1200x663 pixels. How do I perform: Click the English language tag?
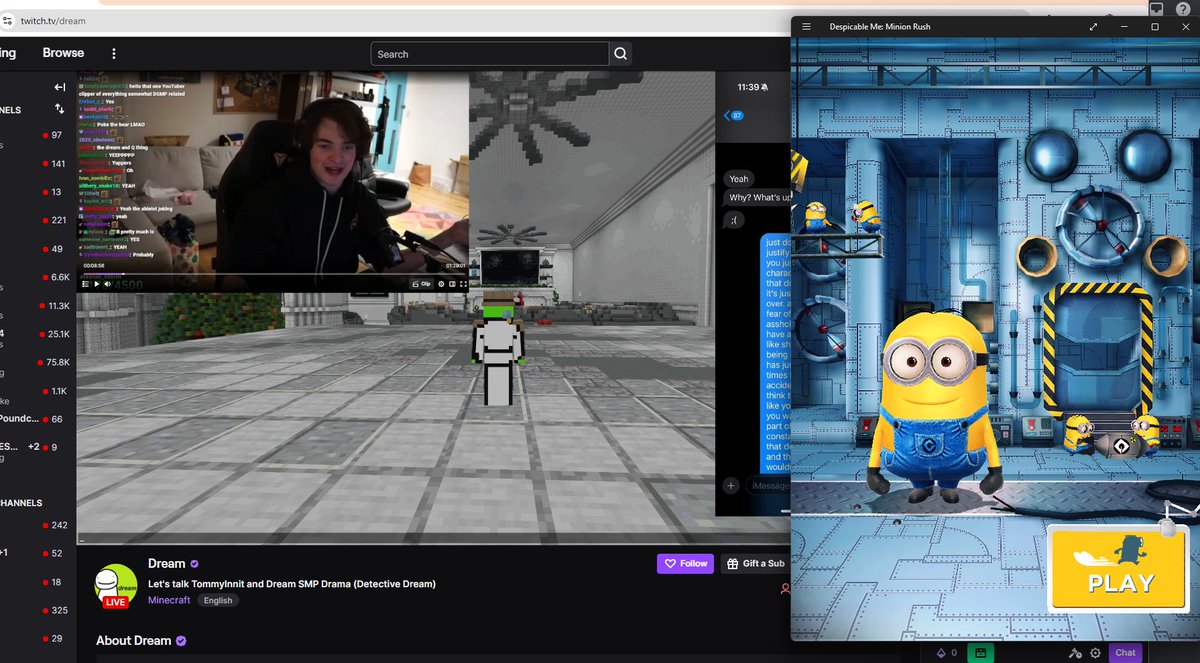[217, 601]
